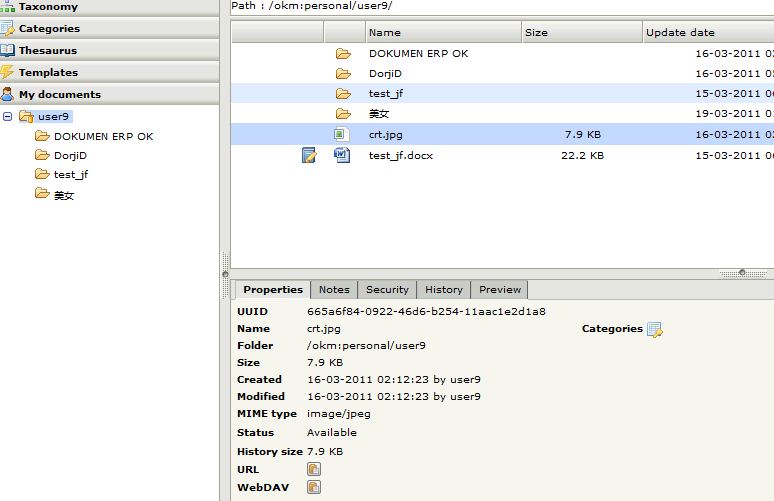Collapse the user9 tree node
This screenshot has height=501, width=774.
7,116
